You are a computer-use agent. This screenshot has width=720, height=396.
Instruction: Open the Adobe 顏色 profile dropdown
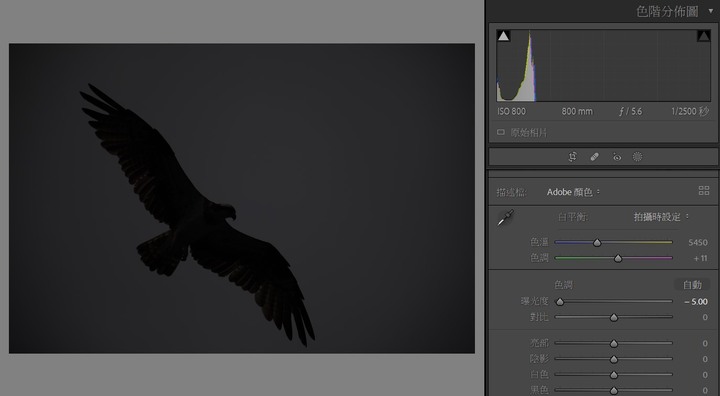[x=573, y=192]
